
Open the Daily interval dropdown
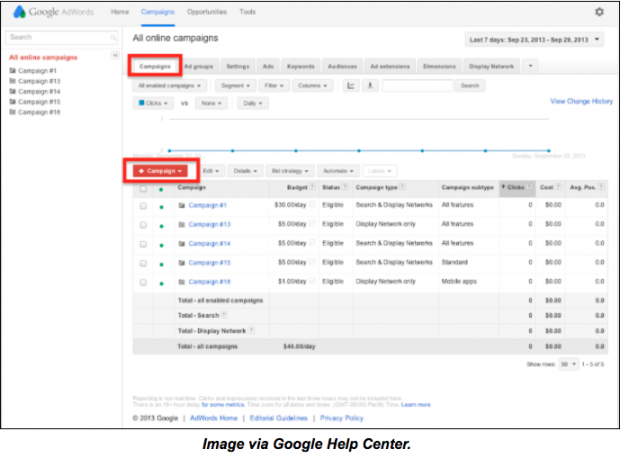click(x=253, y=103)
